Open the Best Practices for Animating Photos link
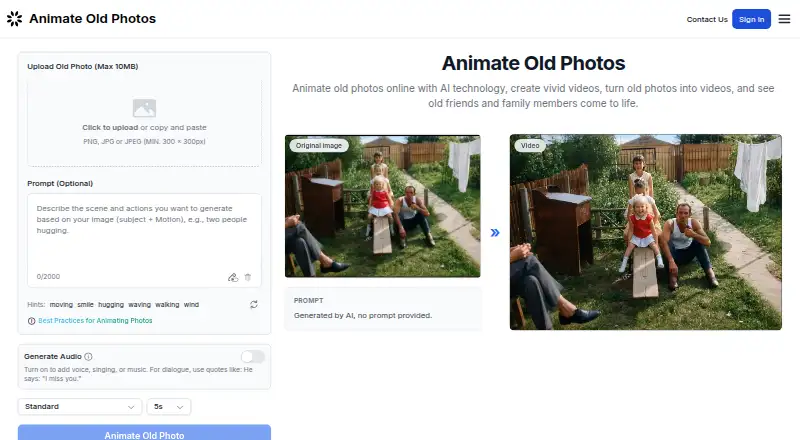800x440 pixels. click(95, 321)
